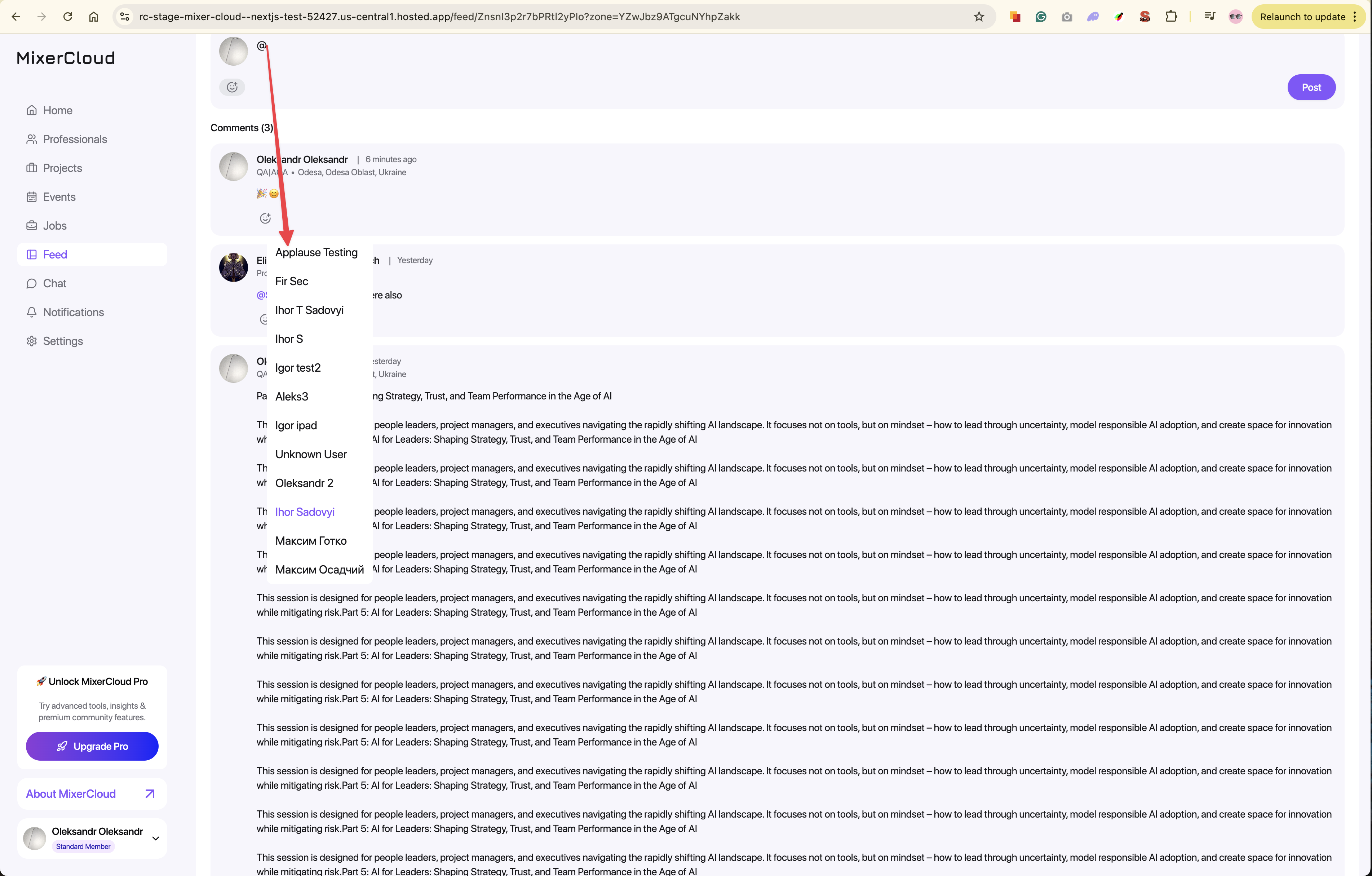The image size is (1372, 876).
Task: Add reaction to Oleksandr's emoji comment
Action: (265, 218)
